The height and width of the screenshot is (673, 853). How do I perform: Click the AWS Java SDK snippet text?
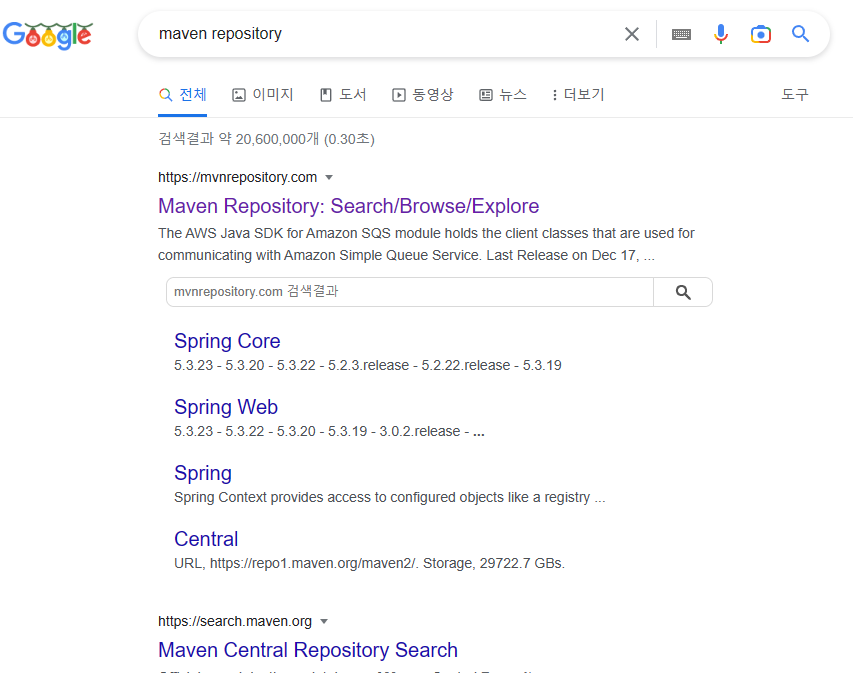[426, 244]
